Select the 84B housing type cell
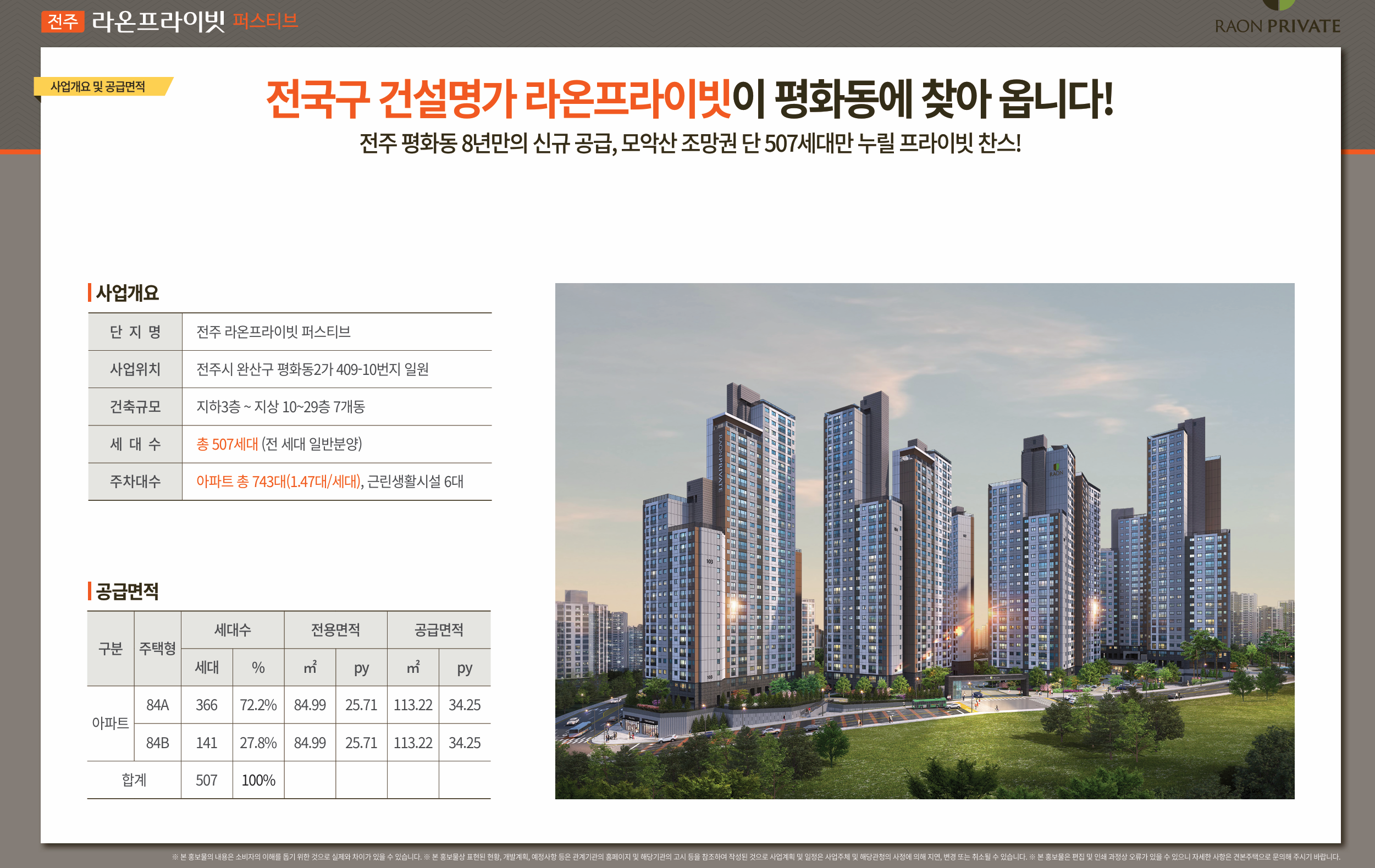 pos(158,742)
